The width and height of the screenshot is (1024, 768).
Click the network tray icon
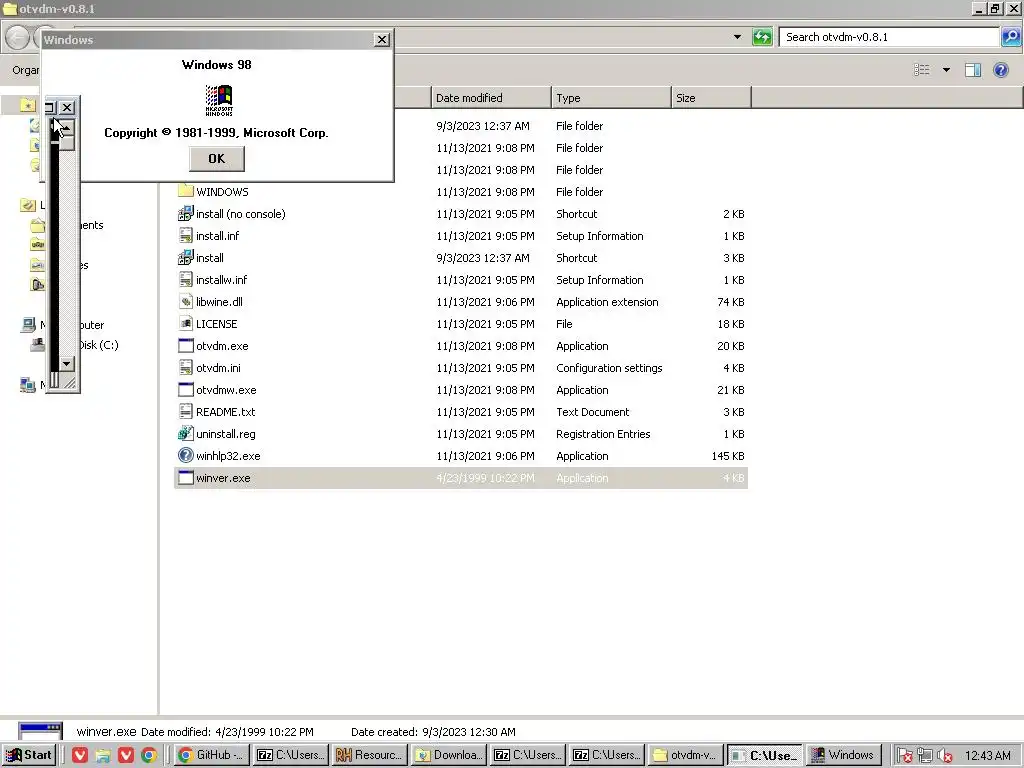point(924,756)
